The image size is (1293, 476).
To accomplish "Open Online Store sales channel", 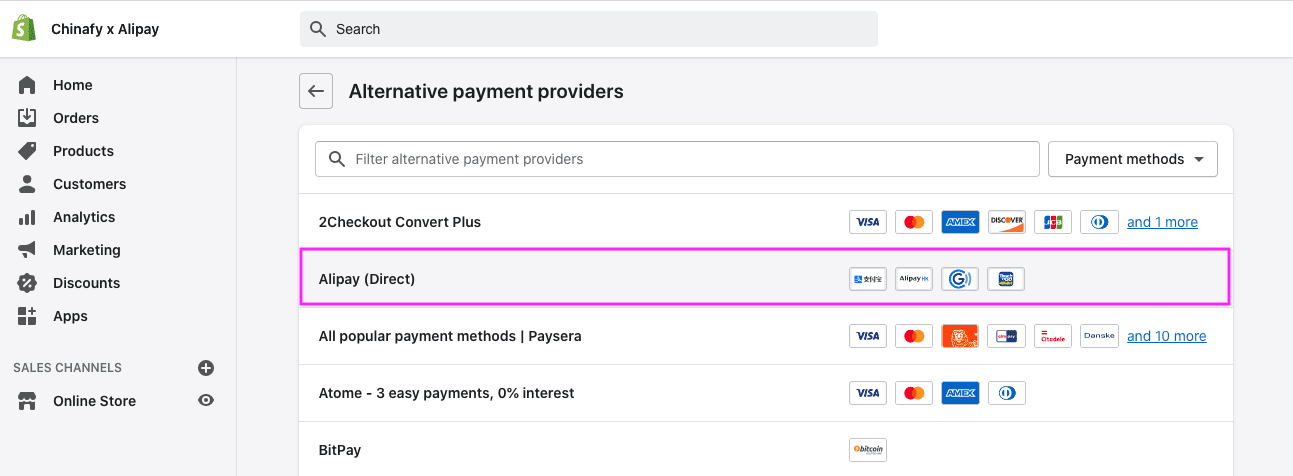I will click(x=94, y=401).
